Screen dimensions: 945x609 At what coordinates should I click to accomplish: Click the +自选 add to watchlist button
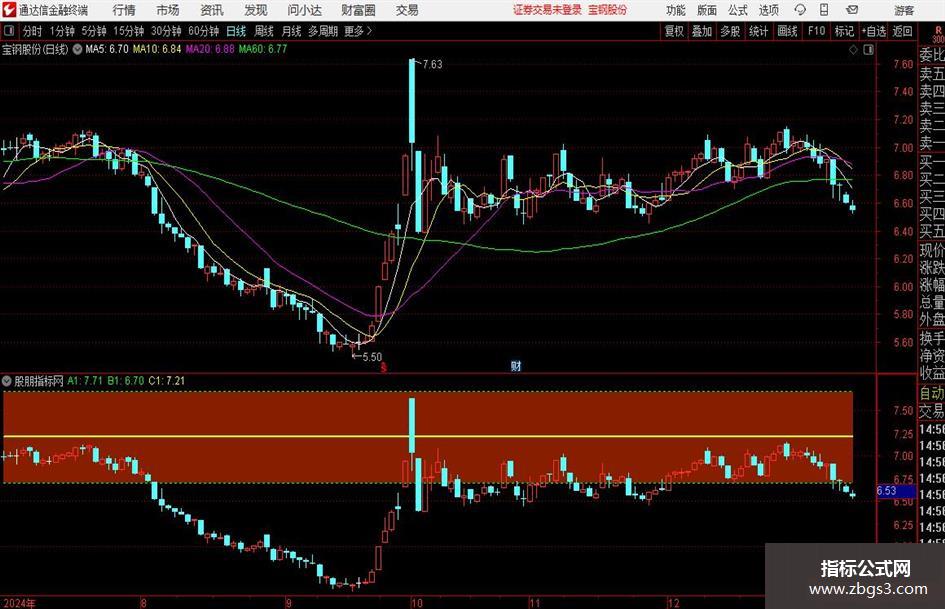(x=874, y=31)
